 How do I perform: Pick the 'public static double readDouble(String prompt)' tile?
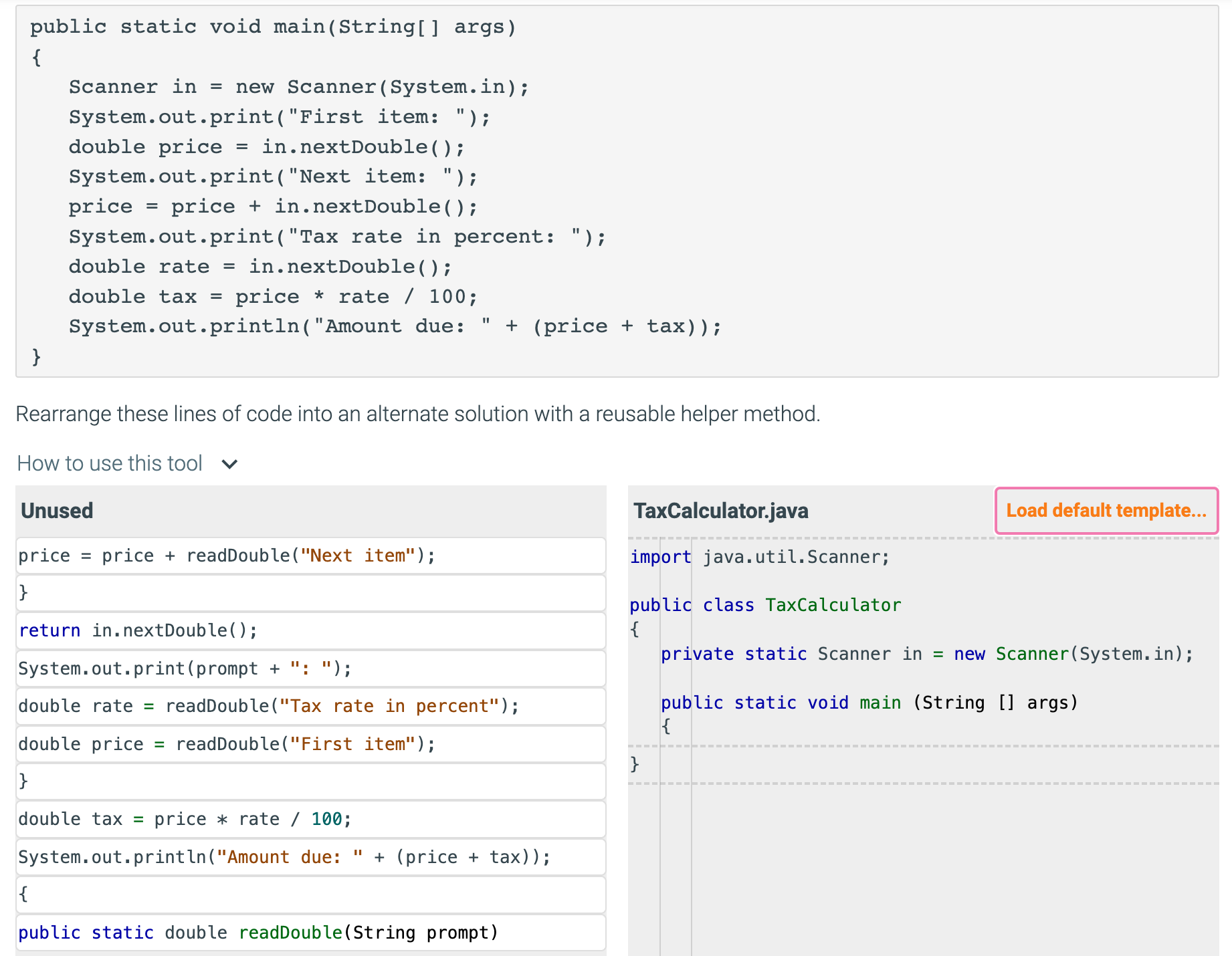pyautogui.click(x=310, y=933)
